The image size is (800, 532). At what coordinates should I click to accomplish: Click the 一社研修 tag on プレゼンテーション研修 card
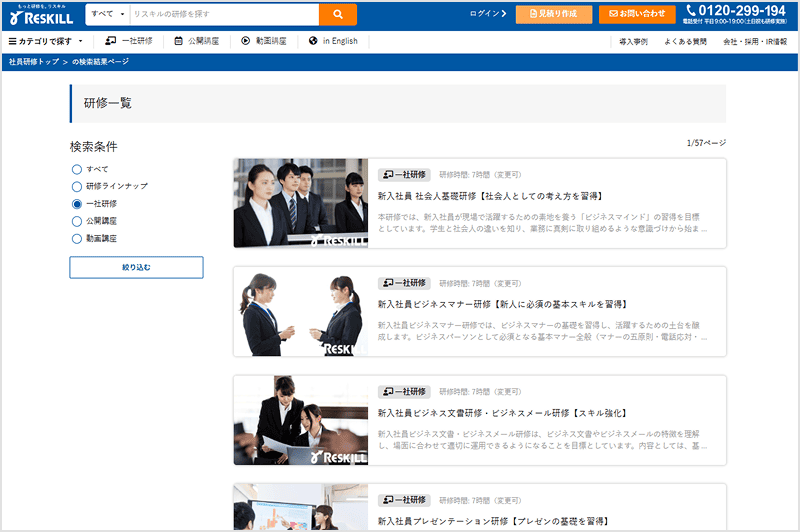coord(404,500)
